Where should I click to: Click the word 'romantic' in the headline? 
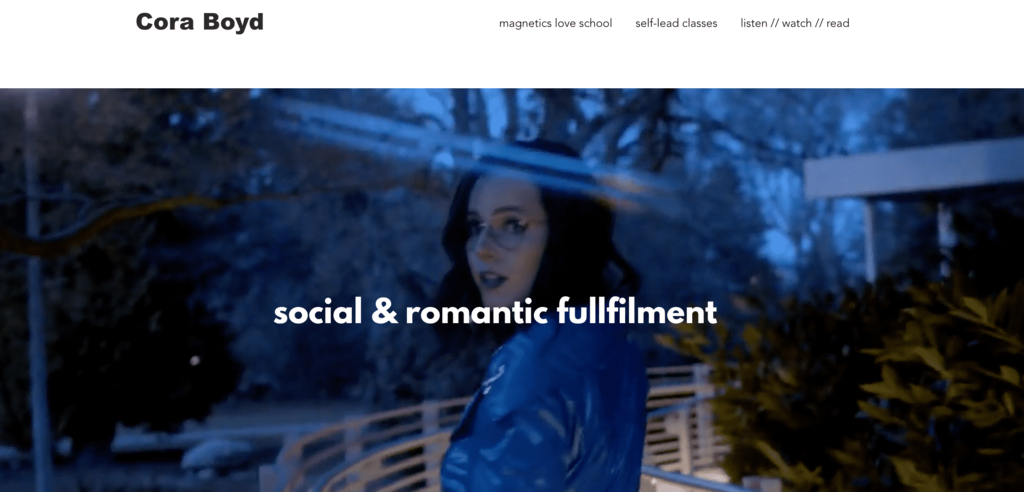tap(476, 312)
